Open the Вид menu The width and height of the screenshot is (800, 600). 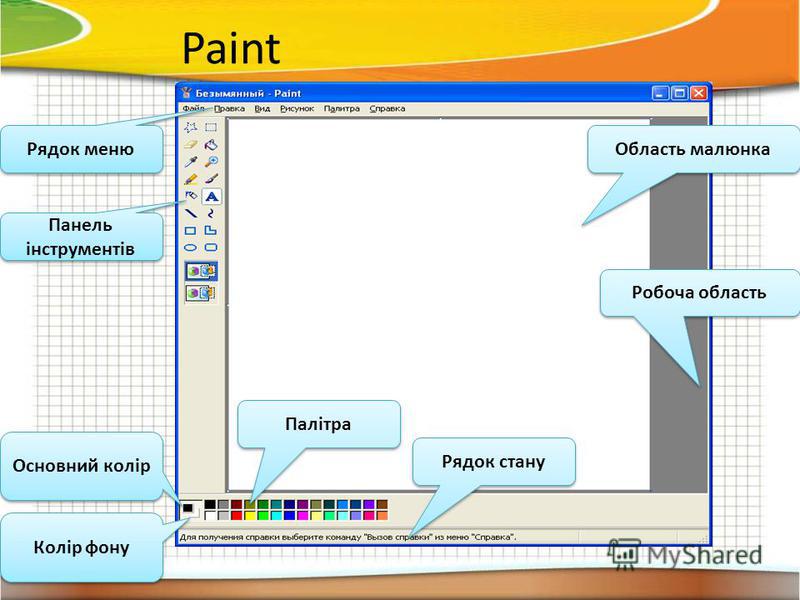point(262,109)
